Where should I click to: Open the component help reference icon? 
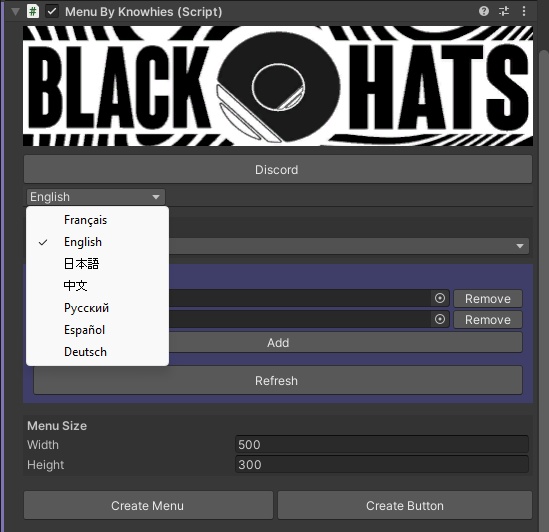[x=484, y=11]
